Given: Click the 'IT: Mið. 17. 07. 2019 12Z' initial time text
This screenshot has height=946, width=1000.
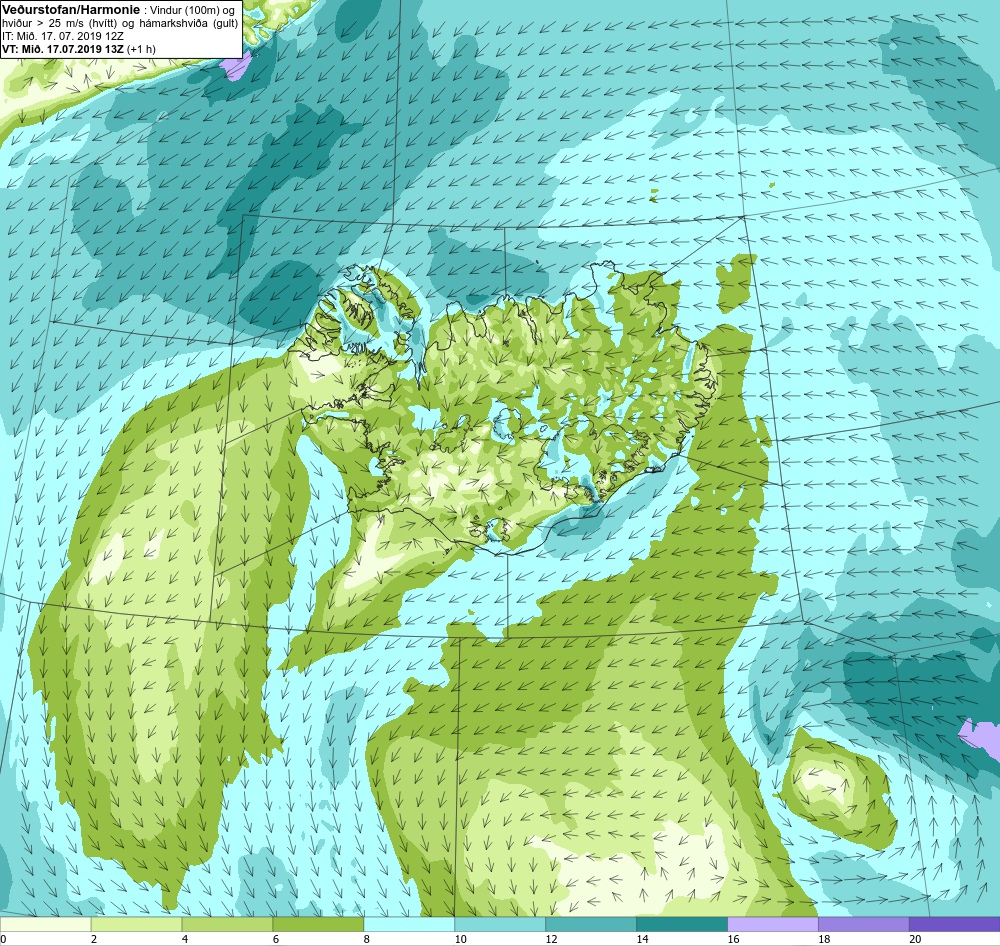Looking at the screenshot, I should click(62, 36).
